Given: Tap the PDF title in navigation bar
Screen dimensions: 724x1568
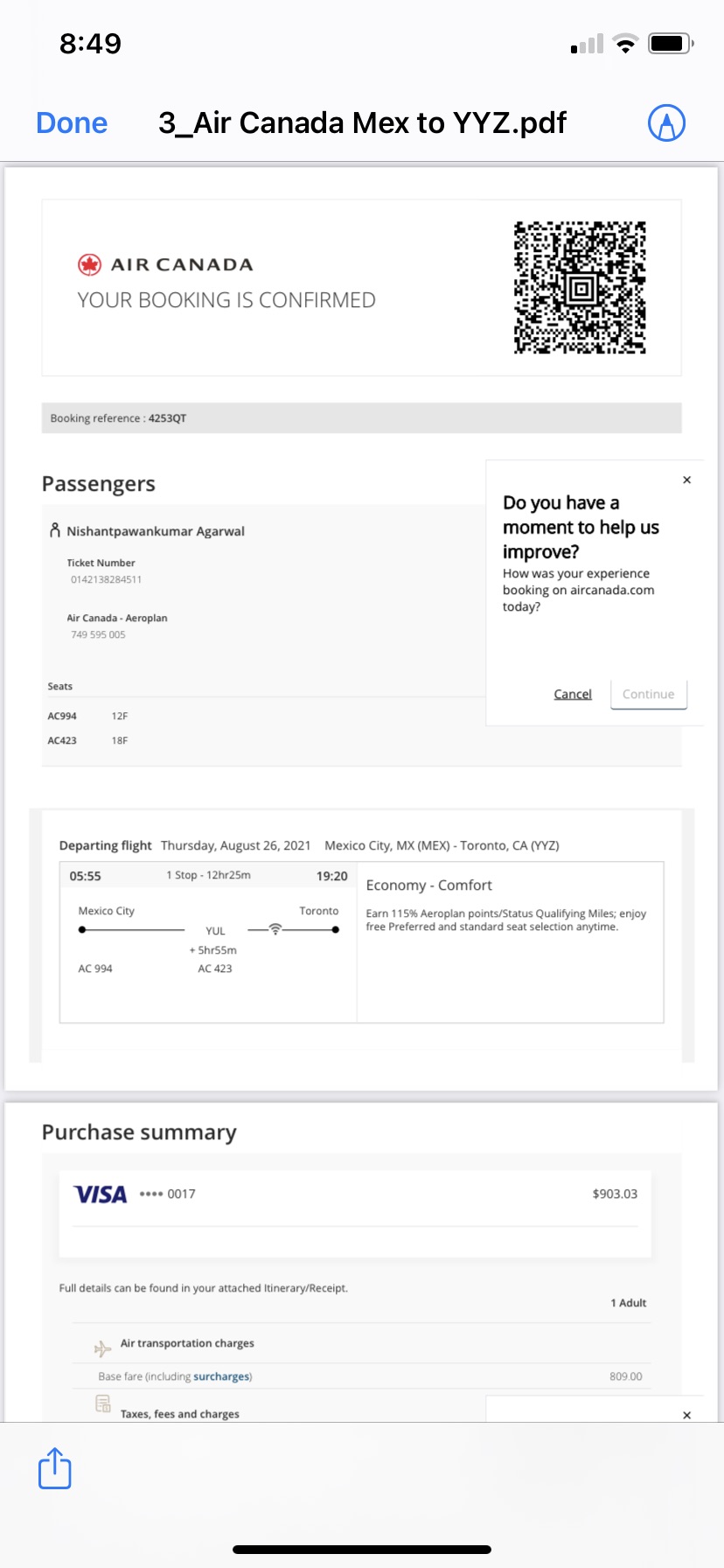Looking at the screenshot, I should coord(362,123).
